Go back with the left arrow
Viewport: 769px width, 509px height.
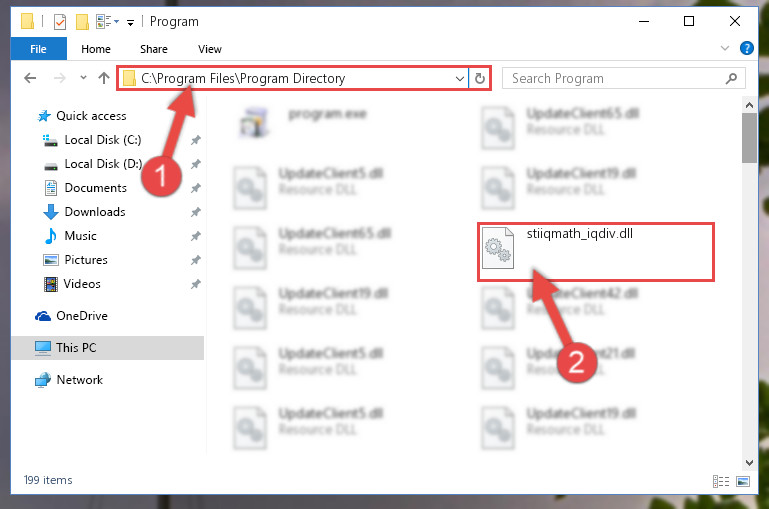30,78
